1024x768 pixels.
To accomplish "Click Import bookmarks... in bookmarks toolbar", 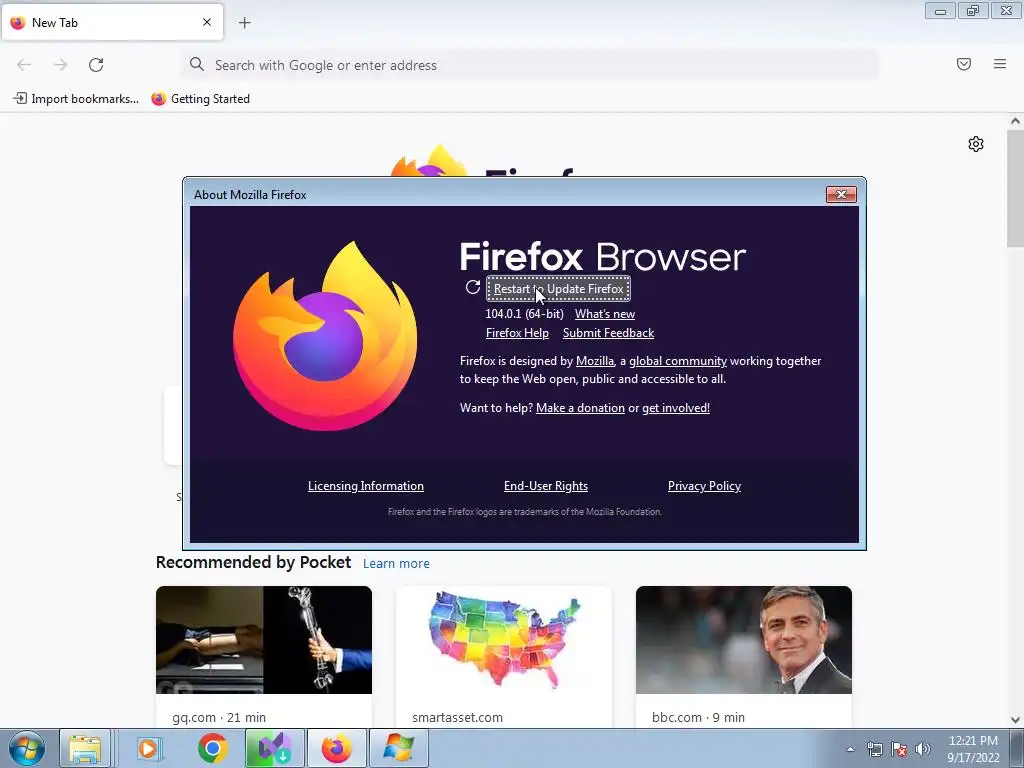I will coord(76,99).
